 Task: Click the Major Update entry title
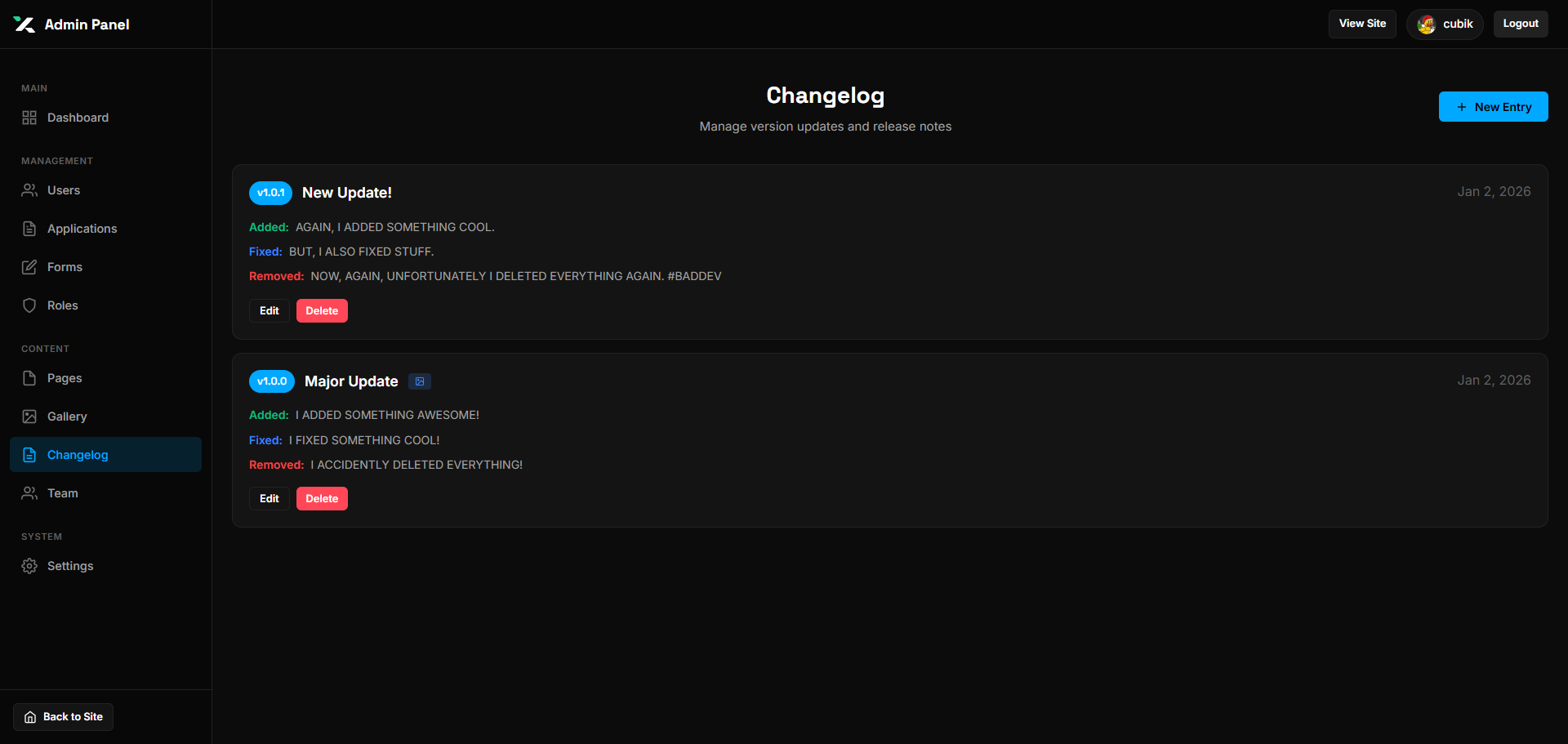(x=351, y=381)
